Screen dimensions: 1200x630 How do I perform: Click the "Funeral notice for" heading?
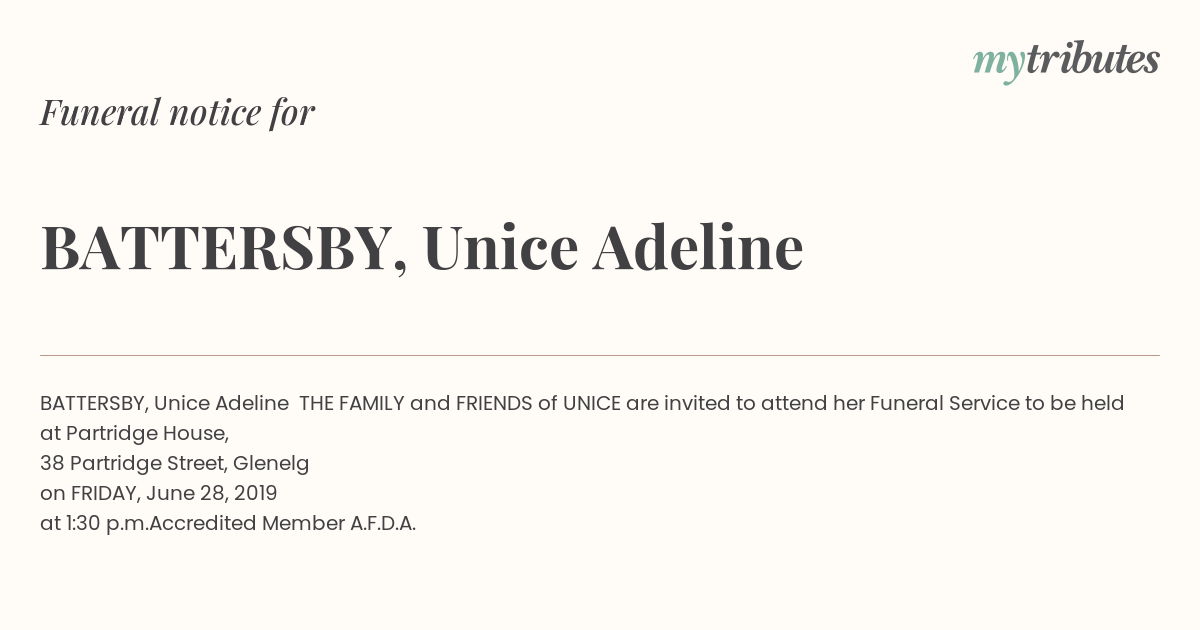[177, 112]
